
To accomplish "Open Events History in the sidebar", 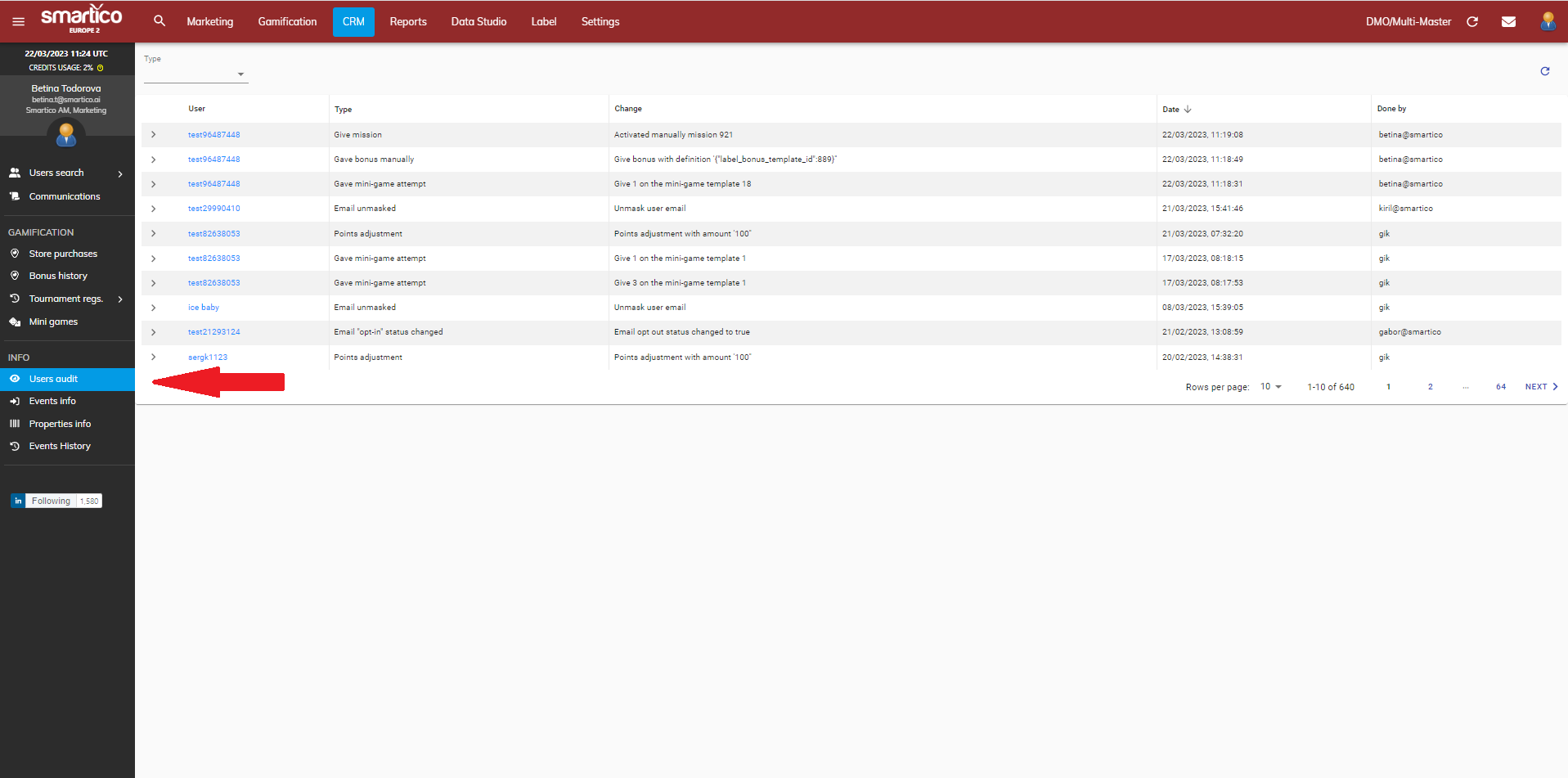I will [x=60, y=446].
